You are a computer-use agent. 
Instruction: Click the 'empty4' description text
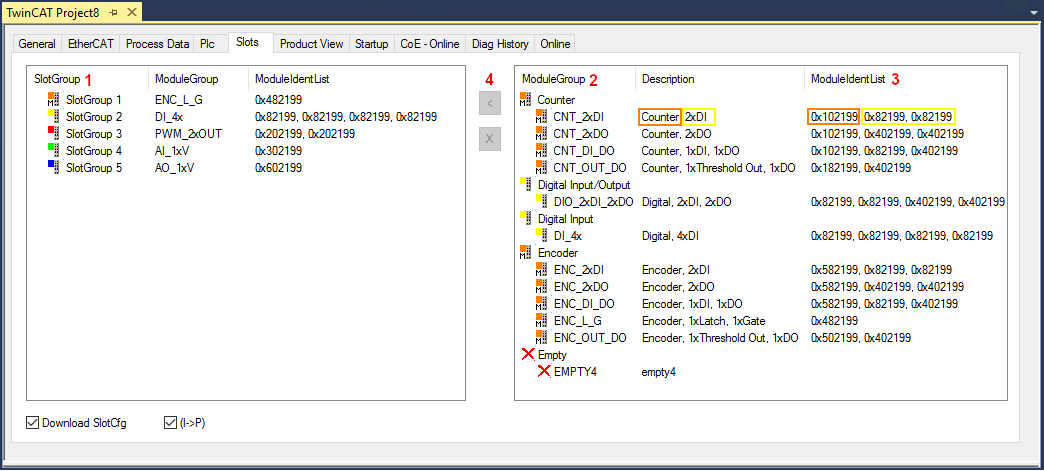[659, 372]
